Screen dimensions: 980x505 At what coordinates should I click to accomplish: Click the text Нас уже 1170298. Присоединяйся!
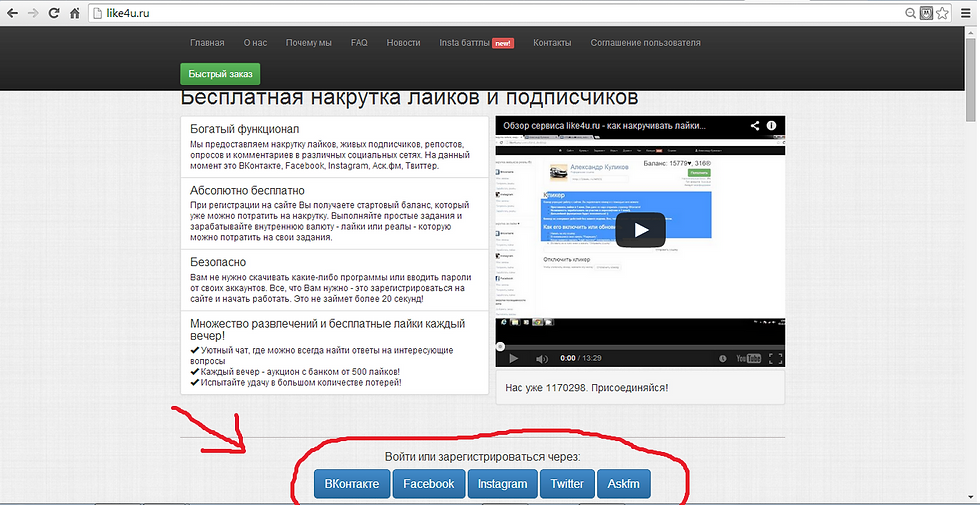pos(587,388)
